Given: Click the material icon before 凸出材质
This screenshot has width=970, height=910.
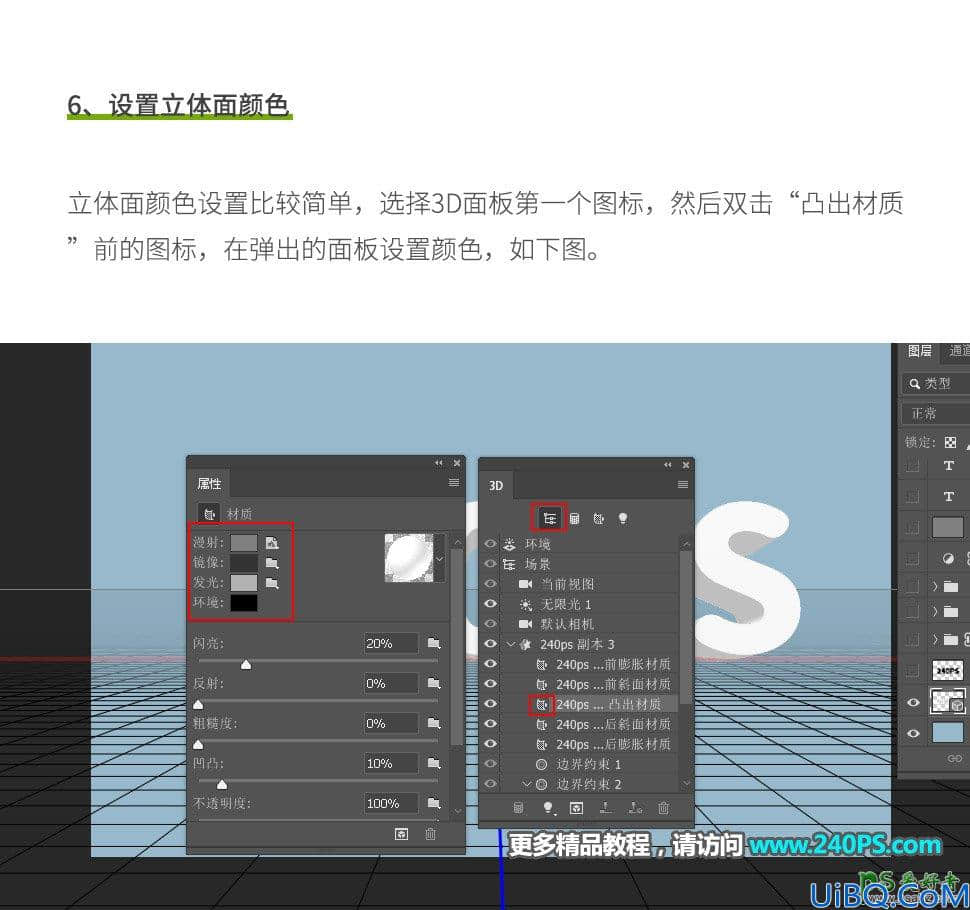Looking at the screenshot, I should [542, 704].
